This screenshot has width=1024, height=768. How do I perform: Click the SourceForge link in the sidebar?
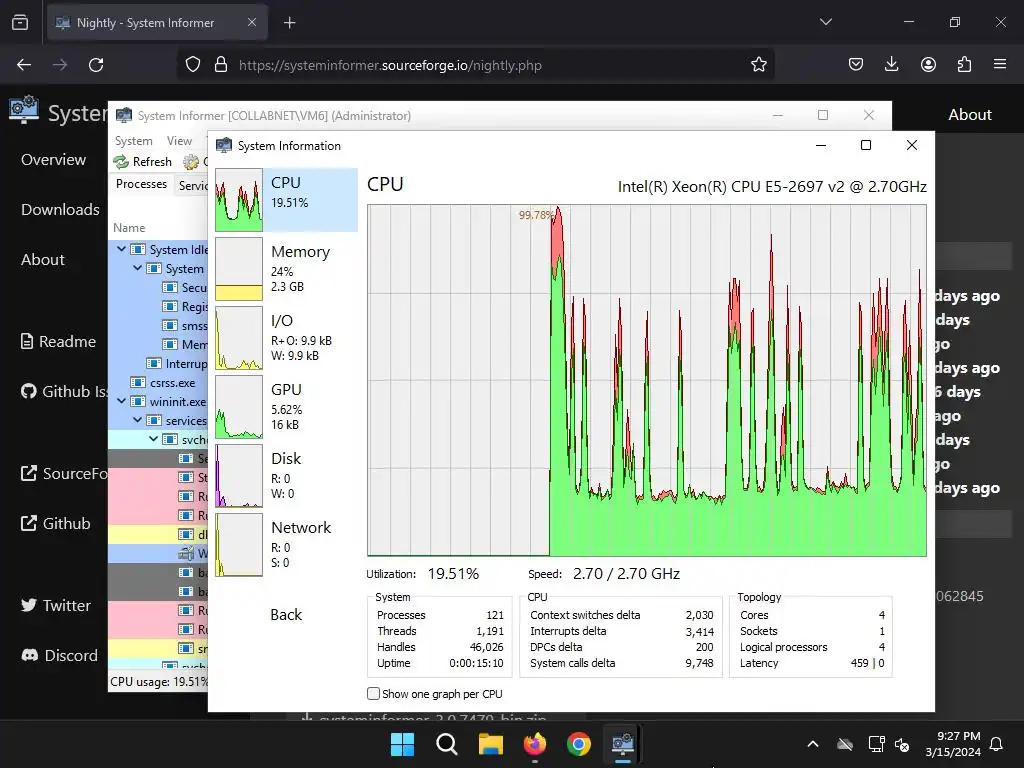64,473
